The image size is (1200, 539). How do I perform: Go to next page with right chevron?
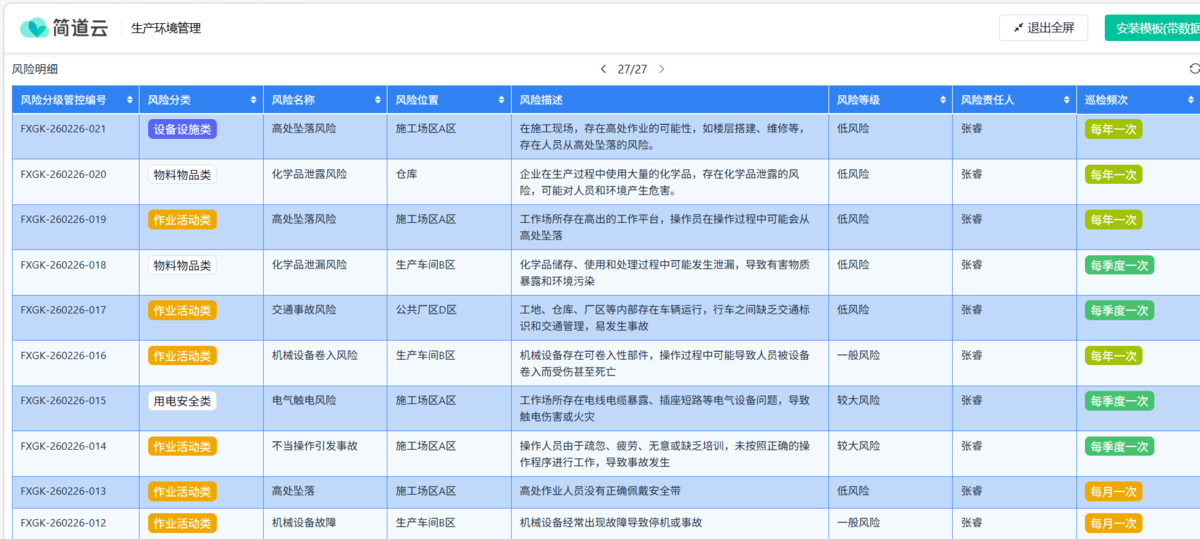(x=661, y=69)
